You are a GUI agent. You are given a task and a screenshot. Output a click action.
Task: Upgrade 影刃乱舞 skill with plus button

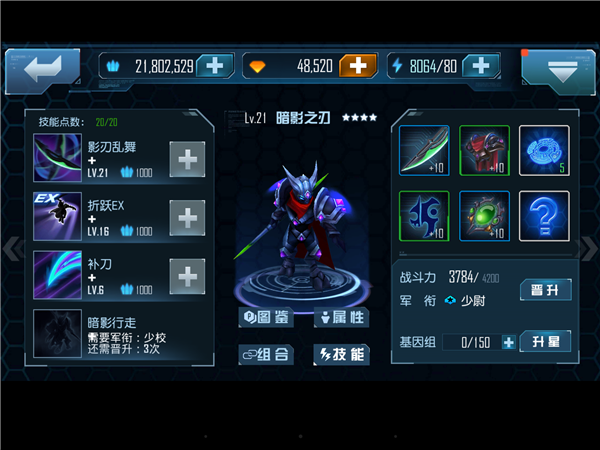[x=187, y=159]
